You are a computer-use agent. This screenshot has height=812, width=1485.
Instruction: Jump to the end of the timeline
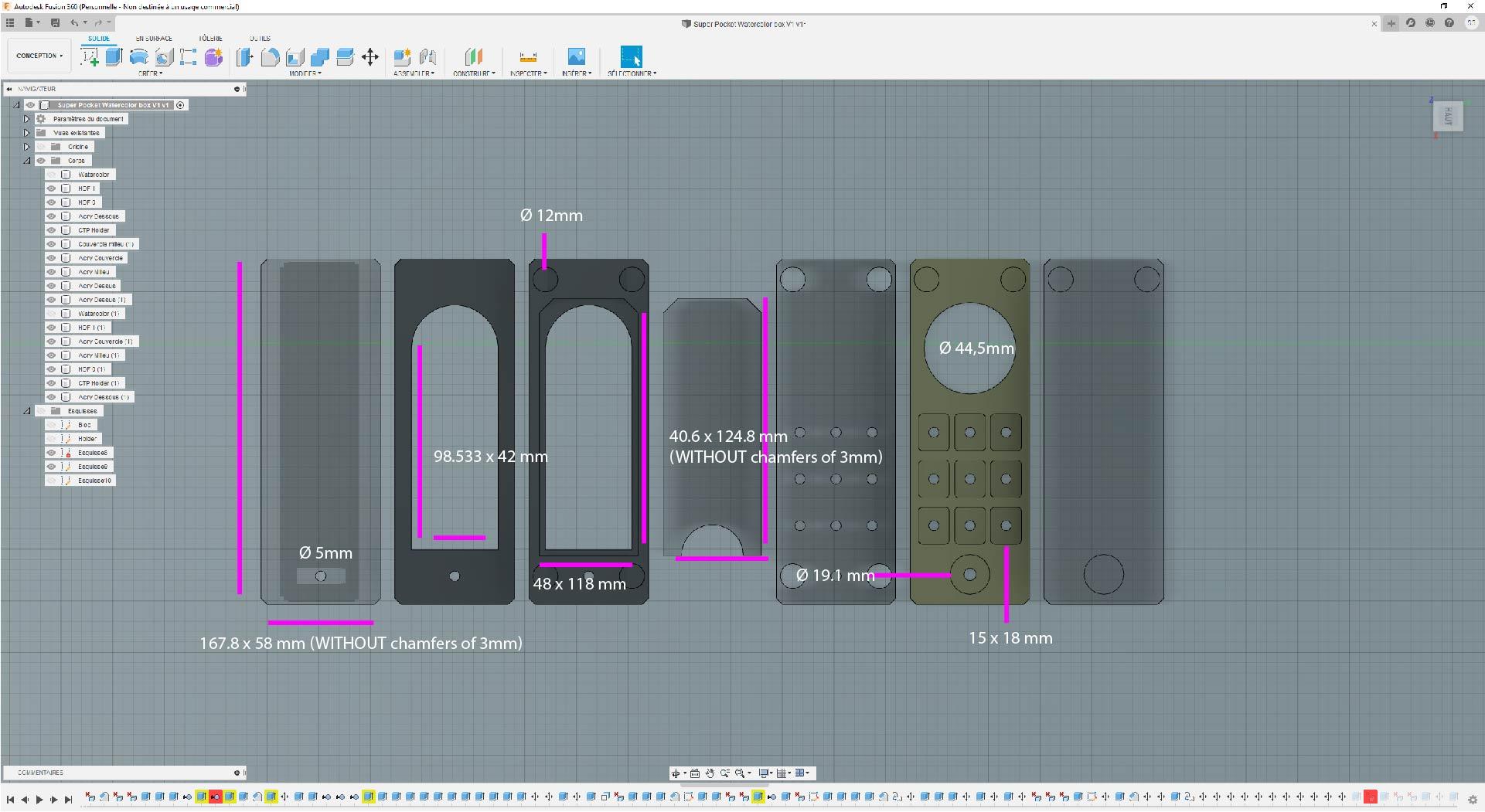click(x=69, y=800)
